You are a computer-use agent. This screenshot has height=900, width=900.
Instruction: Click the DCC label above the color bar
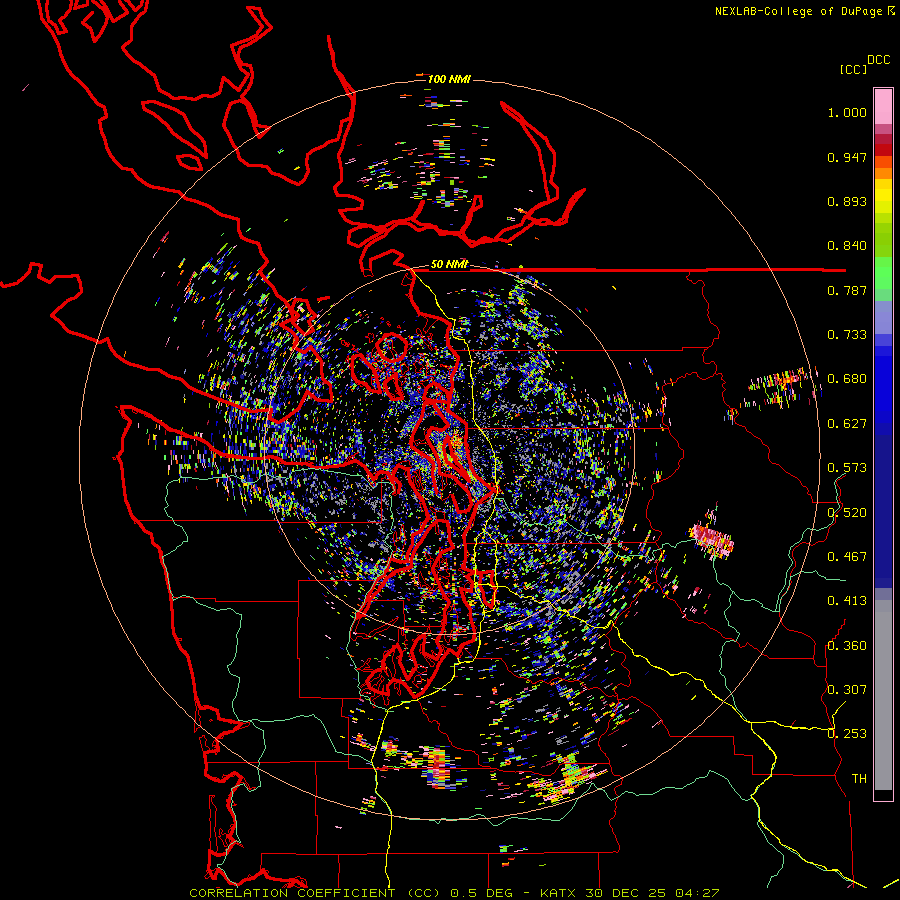tap(878, 60)
